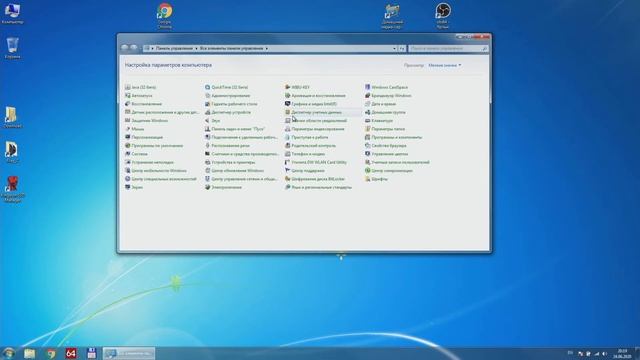Image resolution: width=640 pixels, height=360 pixels.
Task: Open Управление цветом link
Action: [389, 154]
